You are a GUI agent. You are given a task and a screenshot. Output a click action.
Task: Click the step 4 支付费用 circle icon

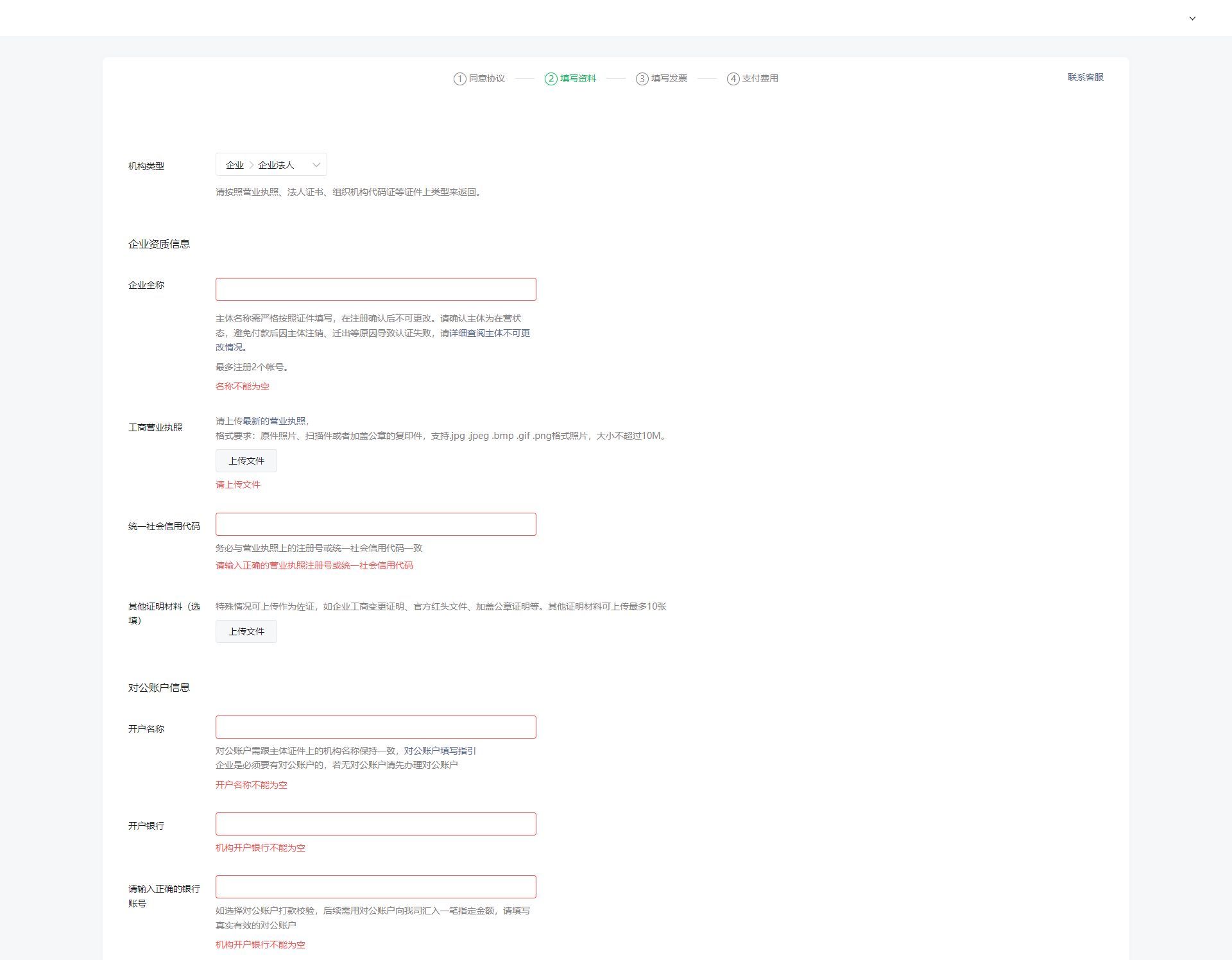click(x=733, y=79)
